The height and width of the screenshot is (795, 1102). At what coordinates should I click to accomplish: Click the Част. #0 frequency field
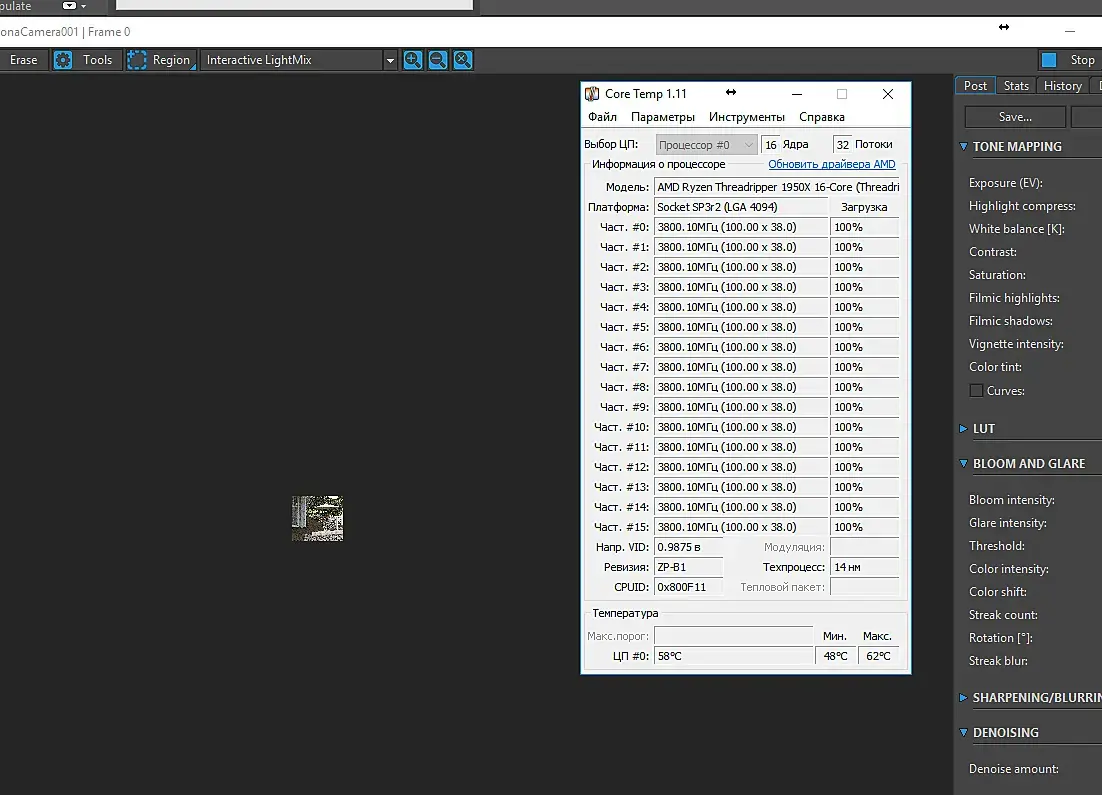(741, 227)
